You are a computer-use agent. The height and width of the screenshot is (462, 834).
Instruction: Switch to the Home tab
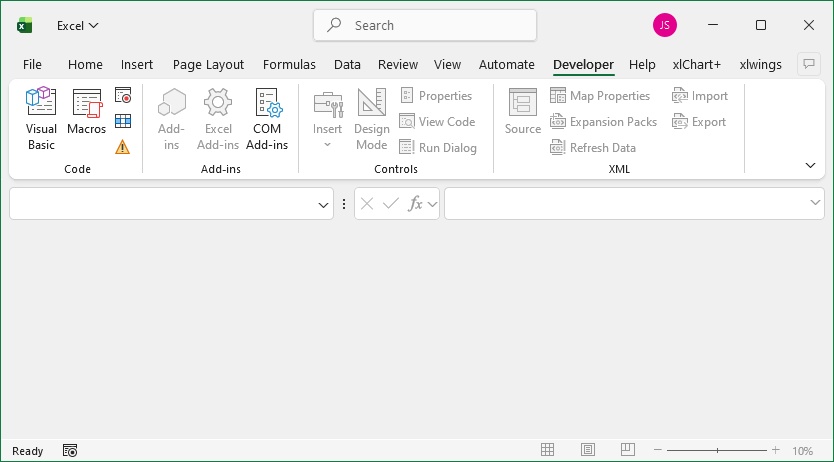click(x=85, y=64)
